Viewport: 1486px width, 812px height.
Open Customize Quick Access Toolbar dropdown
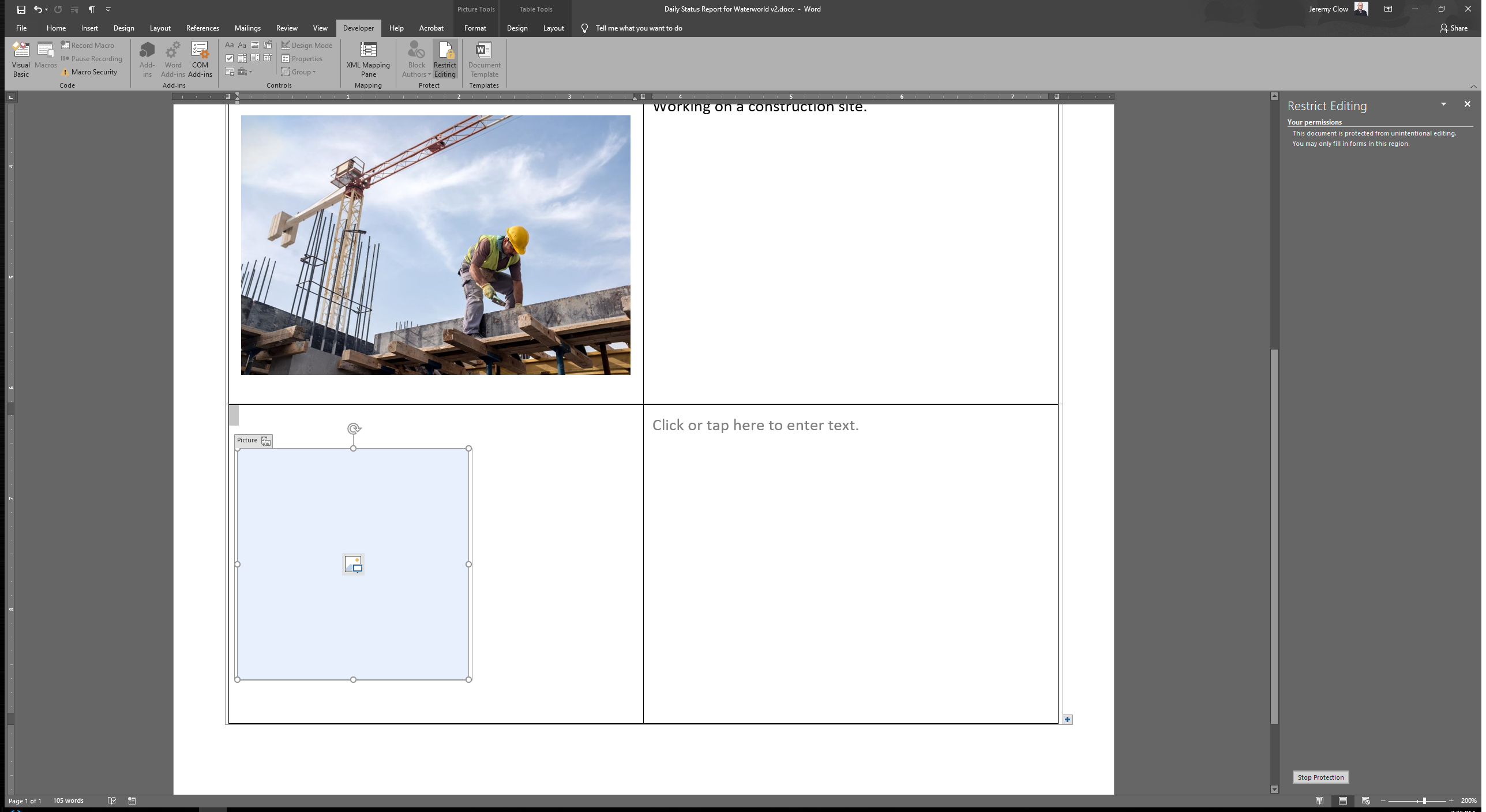point(108,9)
